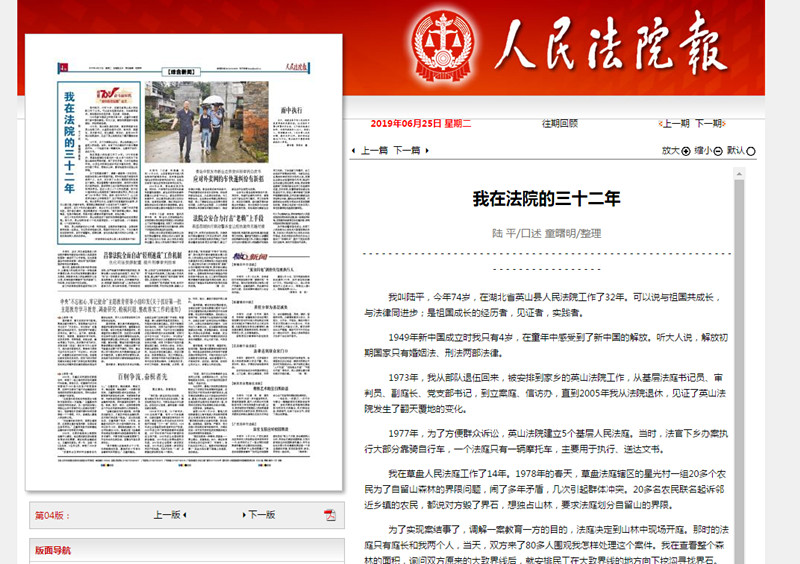800x564 pixels.
Task: Click the 综合新闻 header in thumbnail
Action: (181, 72)
